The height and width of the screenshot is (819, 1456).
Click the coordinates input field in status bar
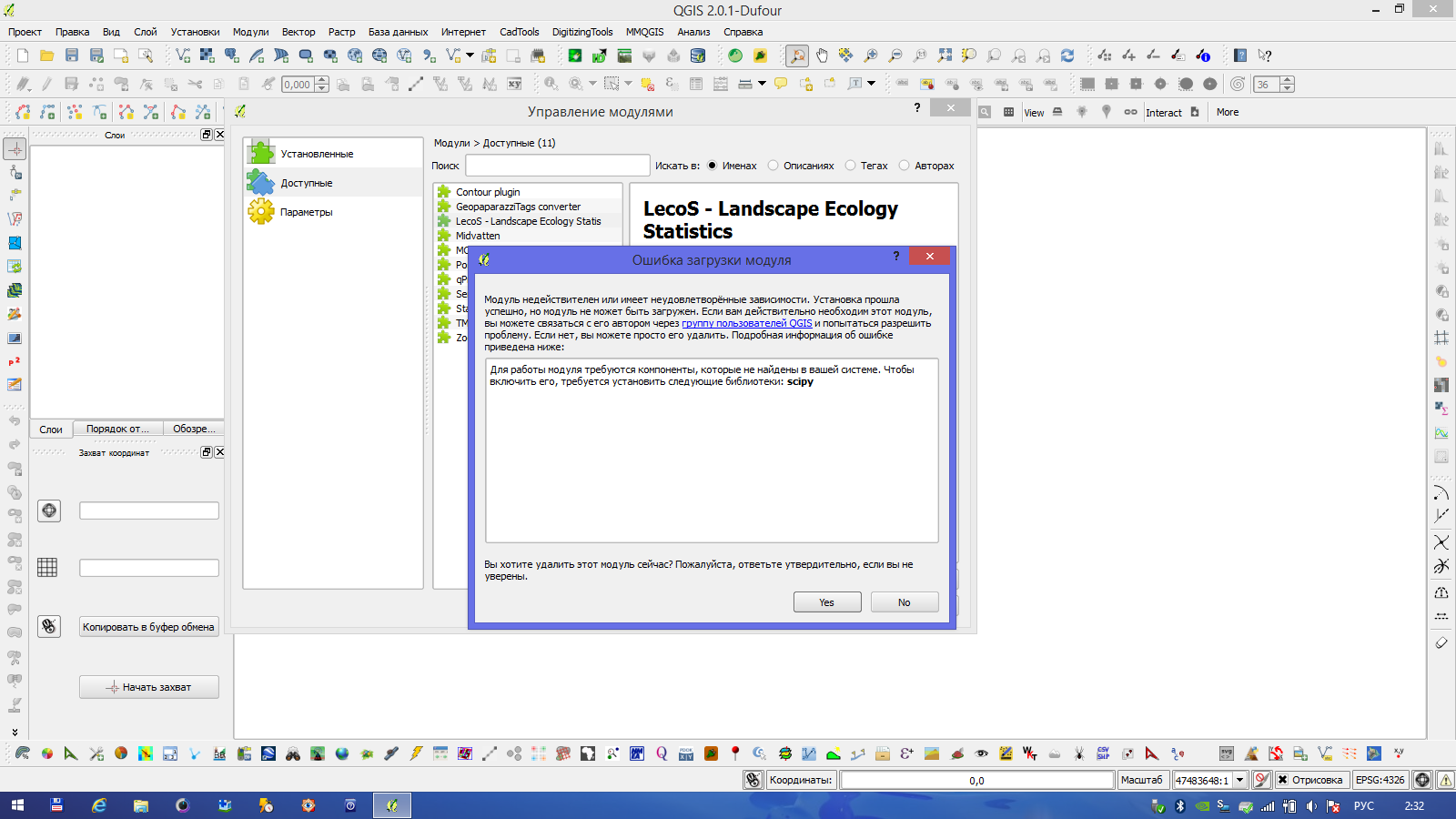click(977, 780)
